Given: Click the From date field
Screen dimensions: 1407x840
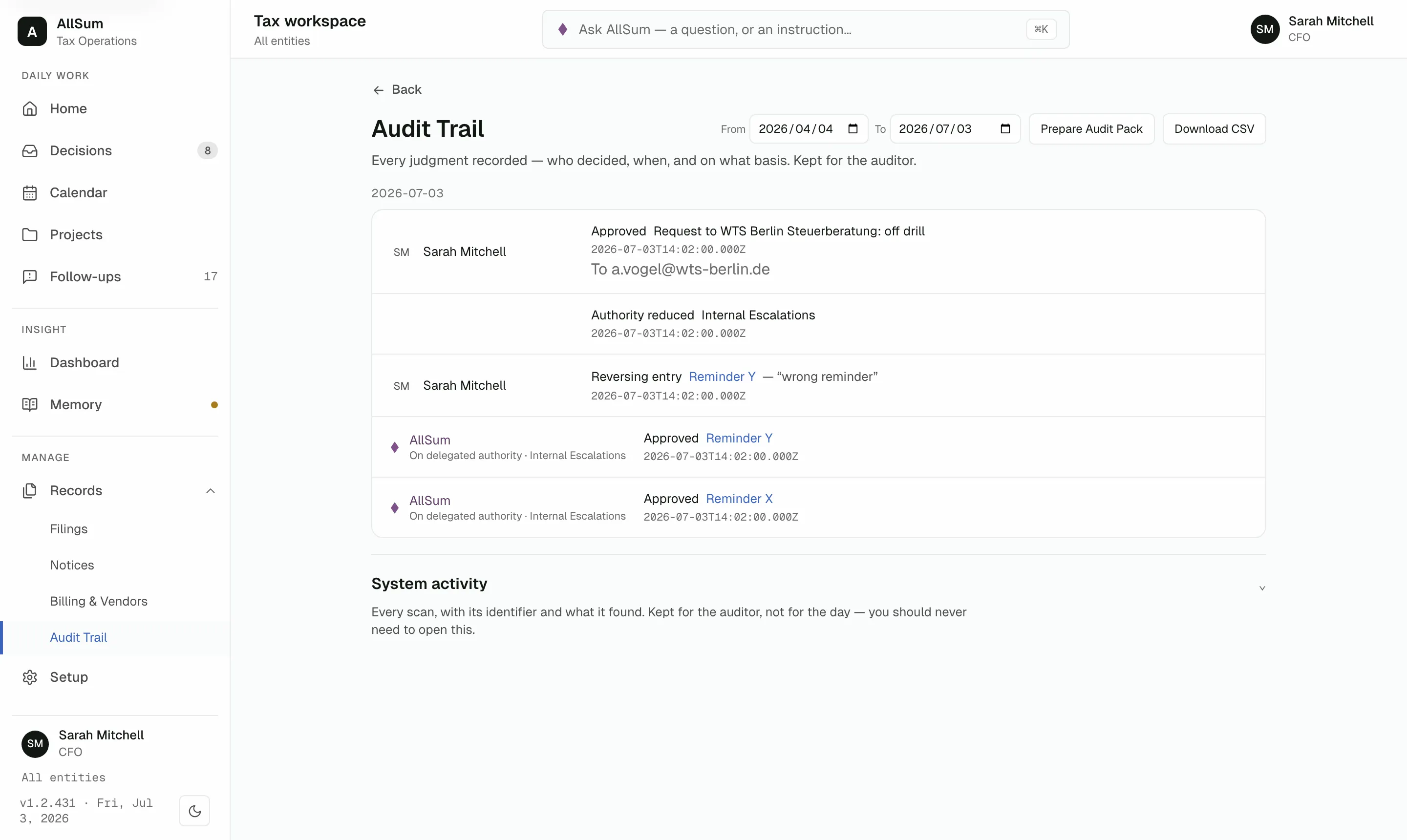Looking at the screenshot, I should pyautogui.click(x=809, y=129).
